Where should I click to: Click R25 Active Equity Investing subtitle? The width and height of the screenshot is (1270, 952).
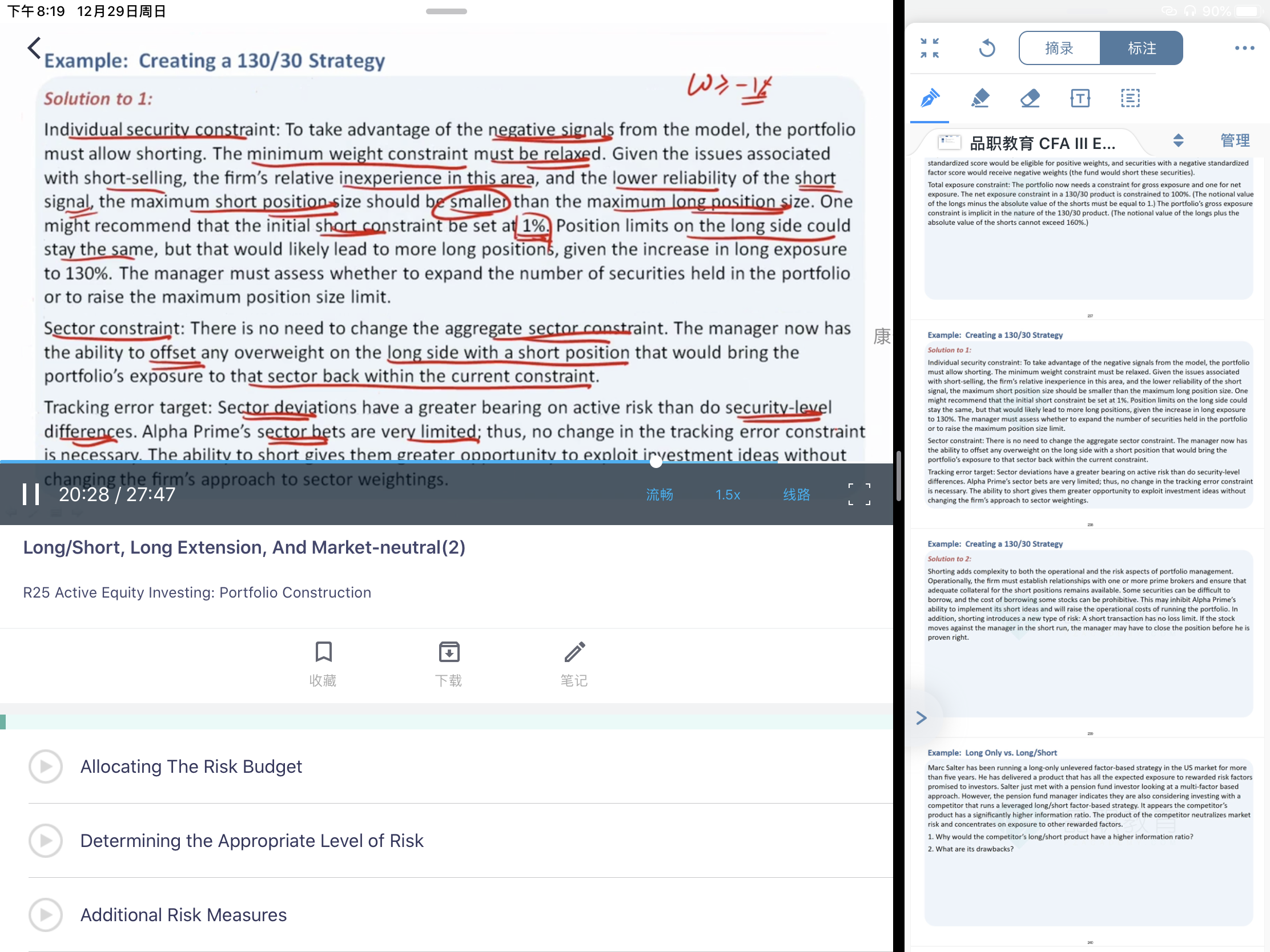pos(197,592)
